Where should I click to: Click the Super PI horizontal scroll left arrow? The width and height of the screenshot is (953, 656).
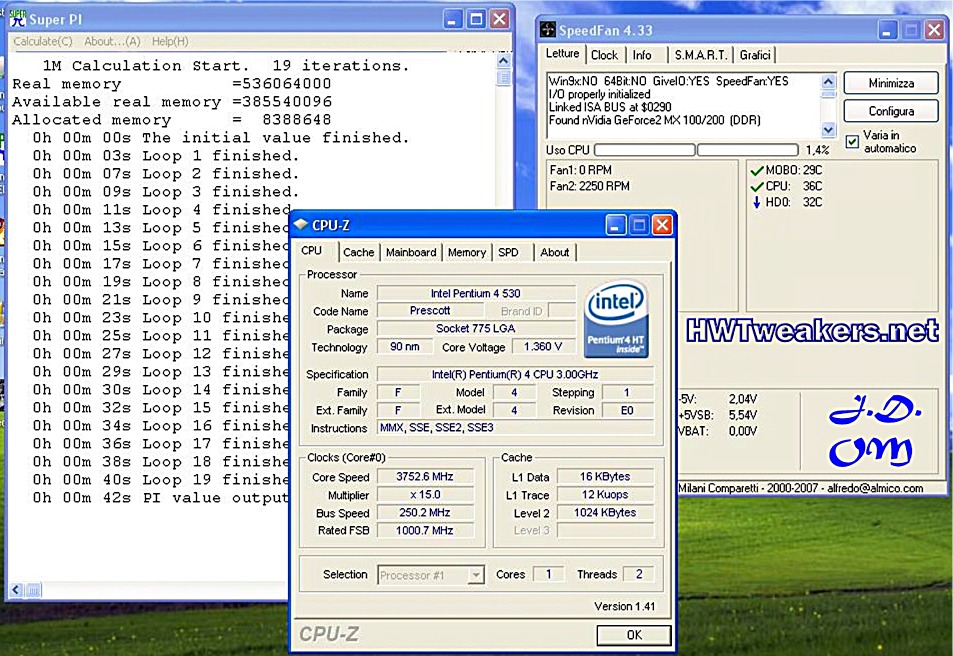tap(16, 590)
